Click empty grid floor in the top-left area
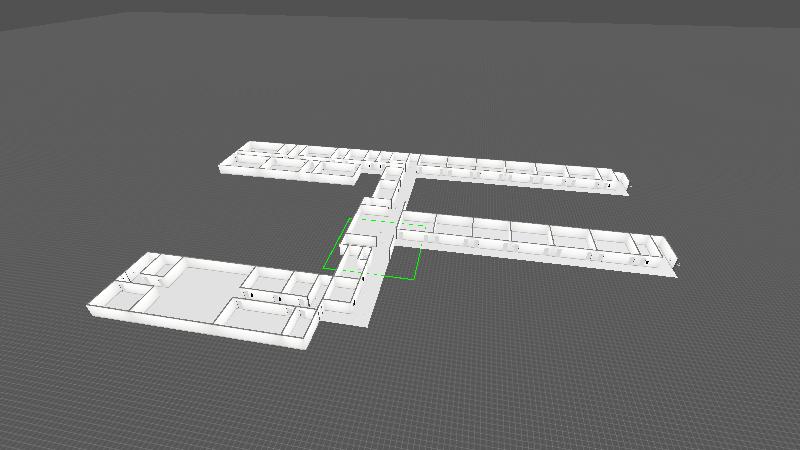 (x=100, y=80)
